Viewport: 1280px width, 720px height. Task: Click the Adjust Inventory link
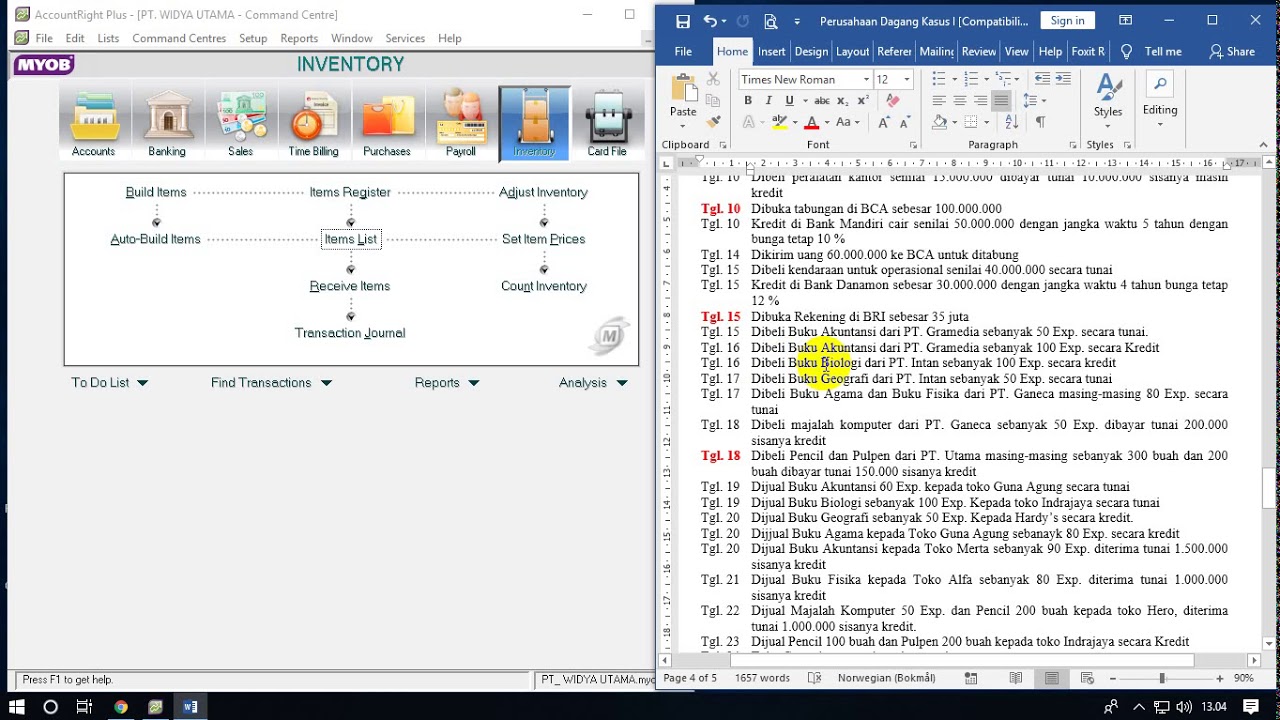pos(543,192)
